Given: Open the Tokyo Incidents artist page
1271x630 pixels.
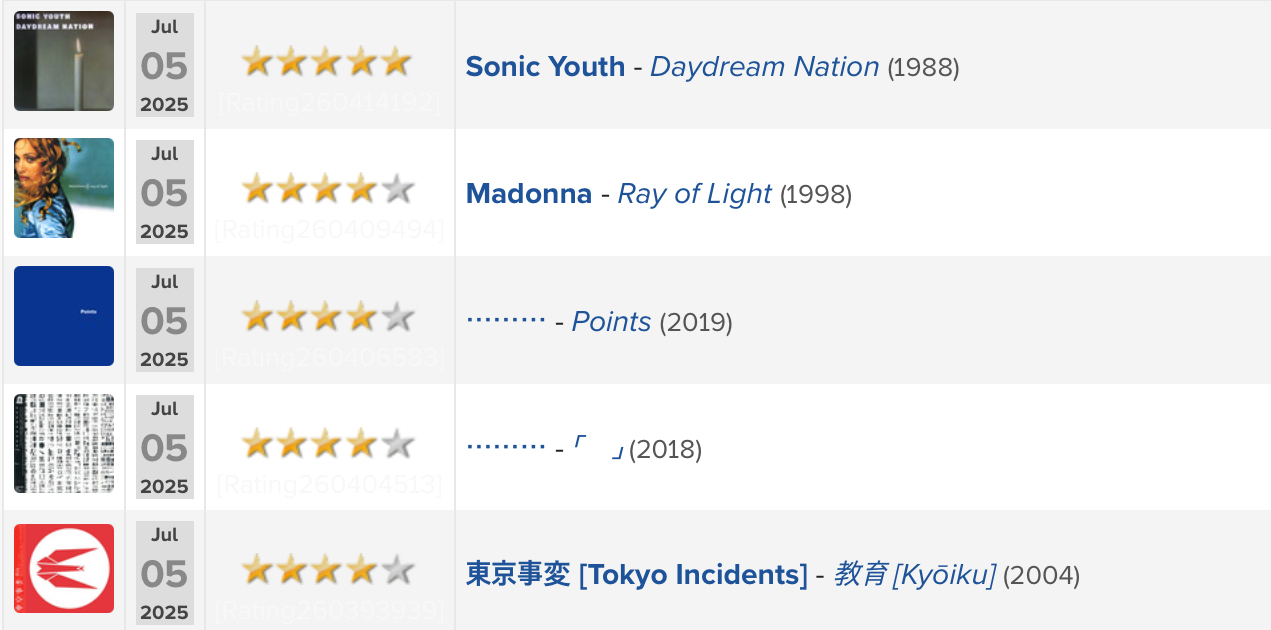Looking at the screenshot, I should tap(636, 575).
